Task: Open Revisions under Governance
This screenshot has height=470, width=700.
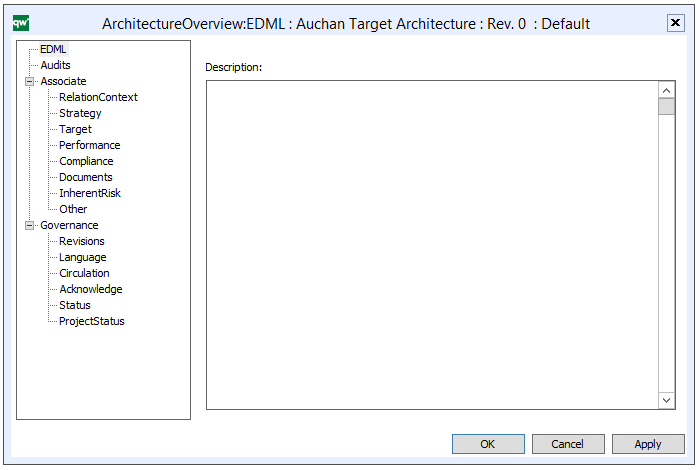Action: [81, 241]
